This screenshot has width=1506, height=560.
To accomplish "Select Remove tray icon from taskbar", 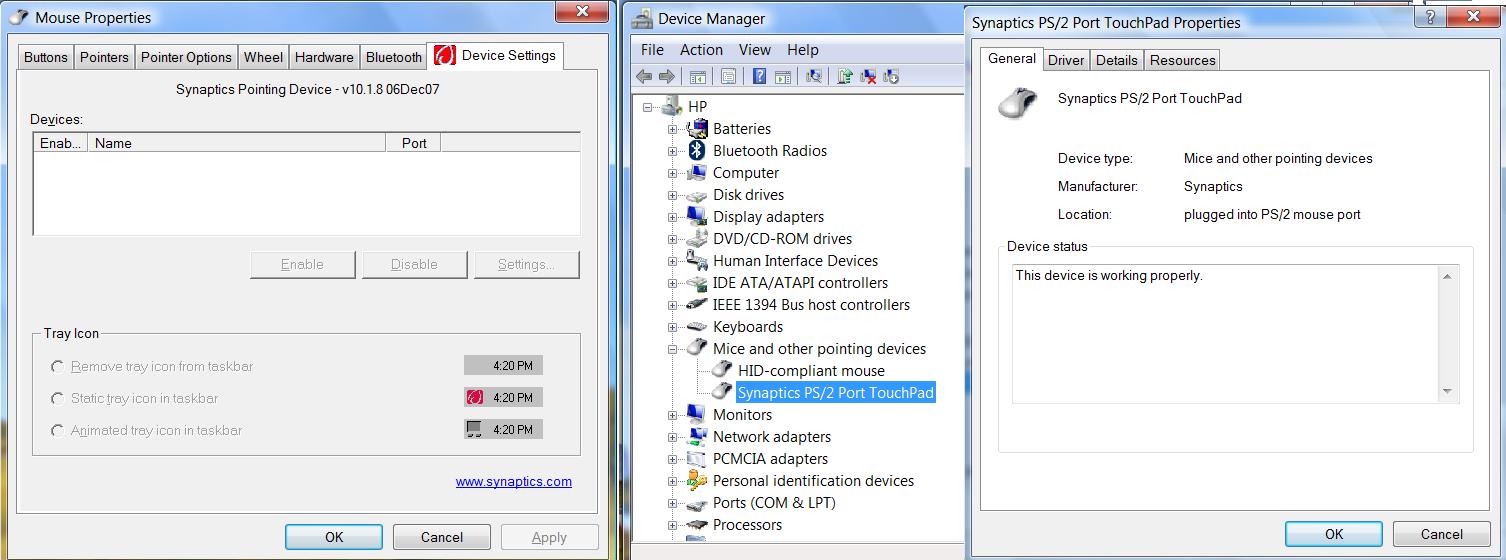I will (x=58, y=367).
